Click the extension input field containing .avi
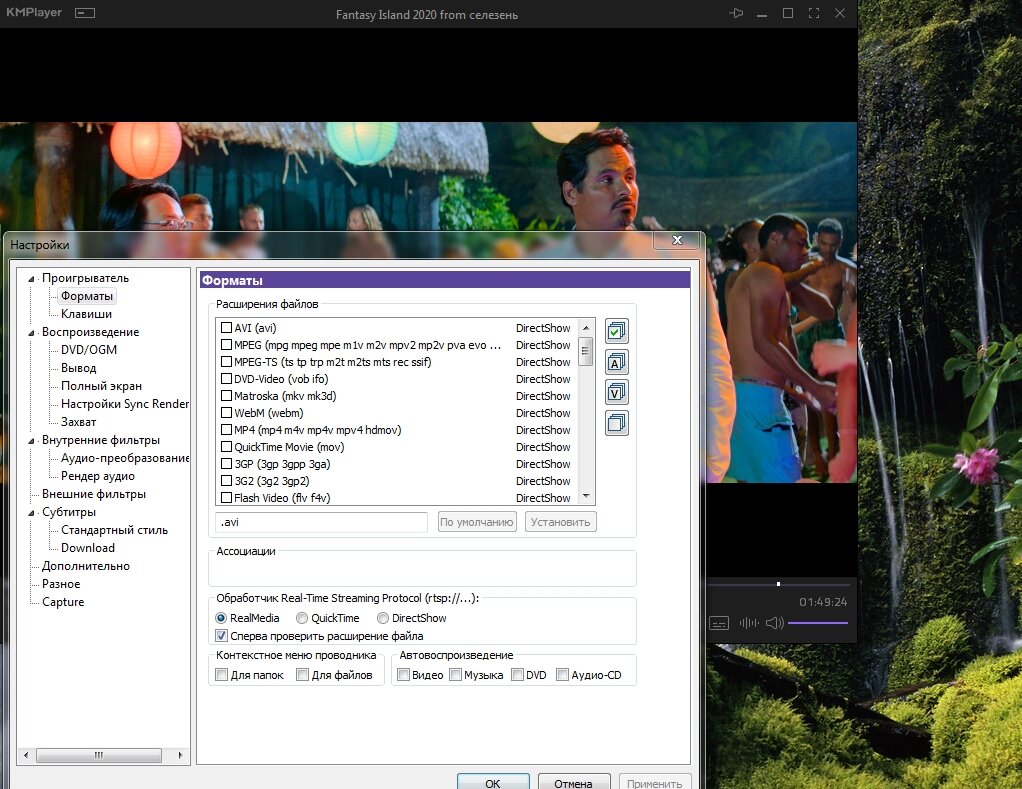 coord(321,522)
